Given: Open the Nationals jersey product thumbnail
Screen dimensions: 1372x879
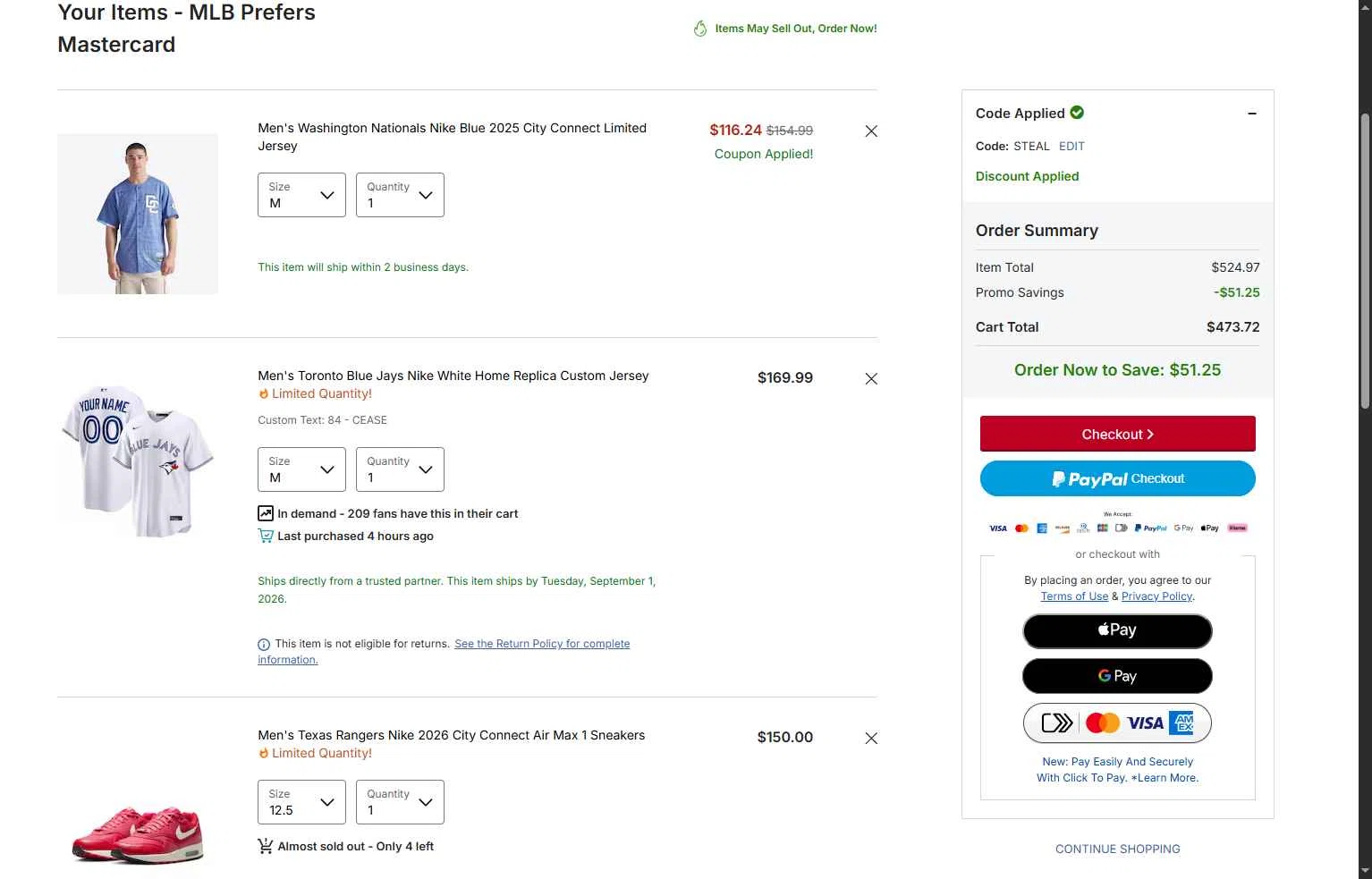Looking at the screenshot, I should (138, 214).
